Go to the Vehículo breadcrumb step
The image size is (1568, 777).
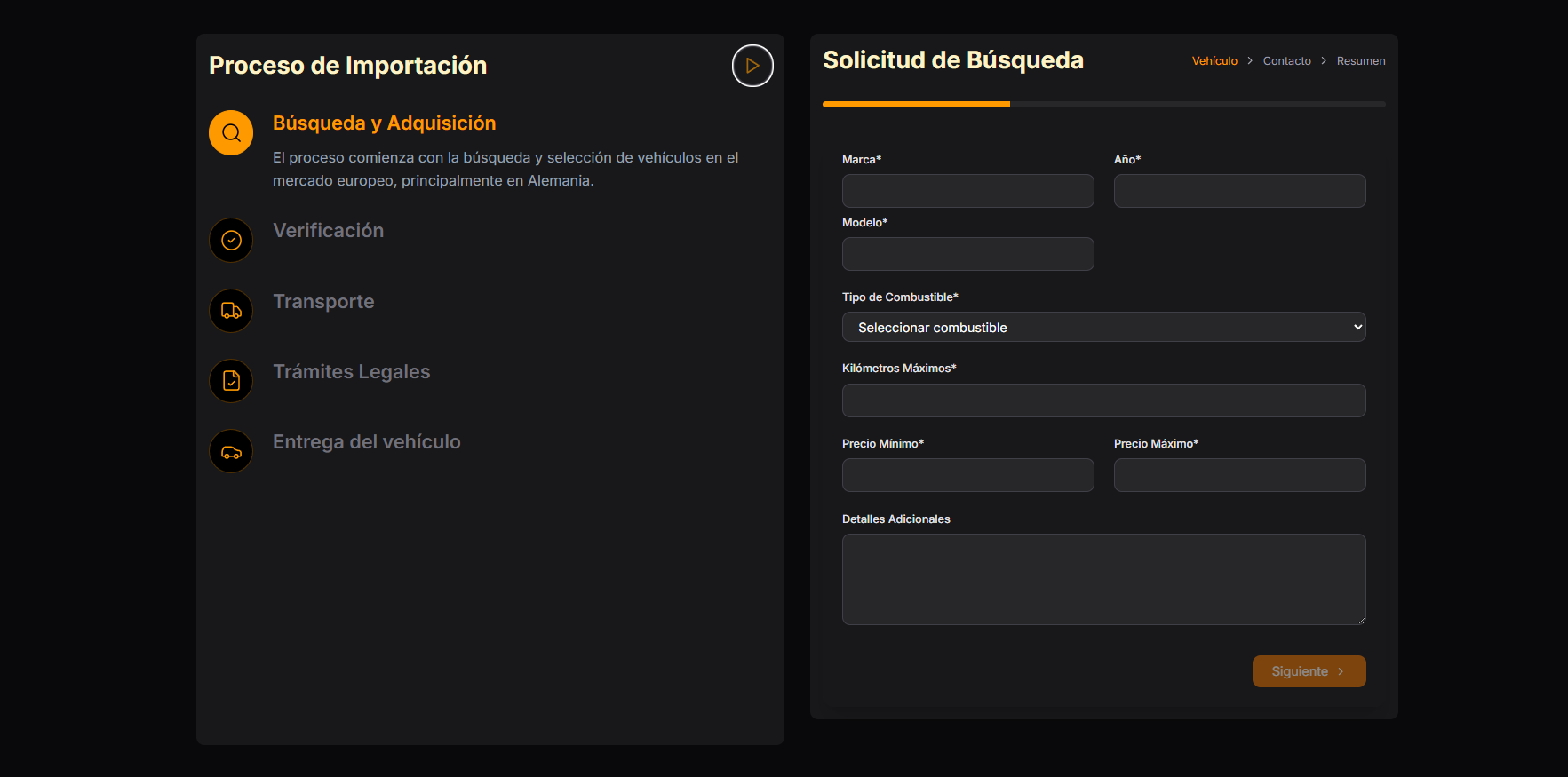tap(1214, 61)
